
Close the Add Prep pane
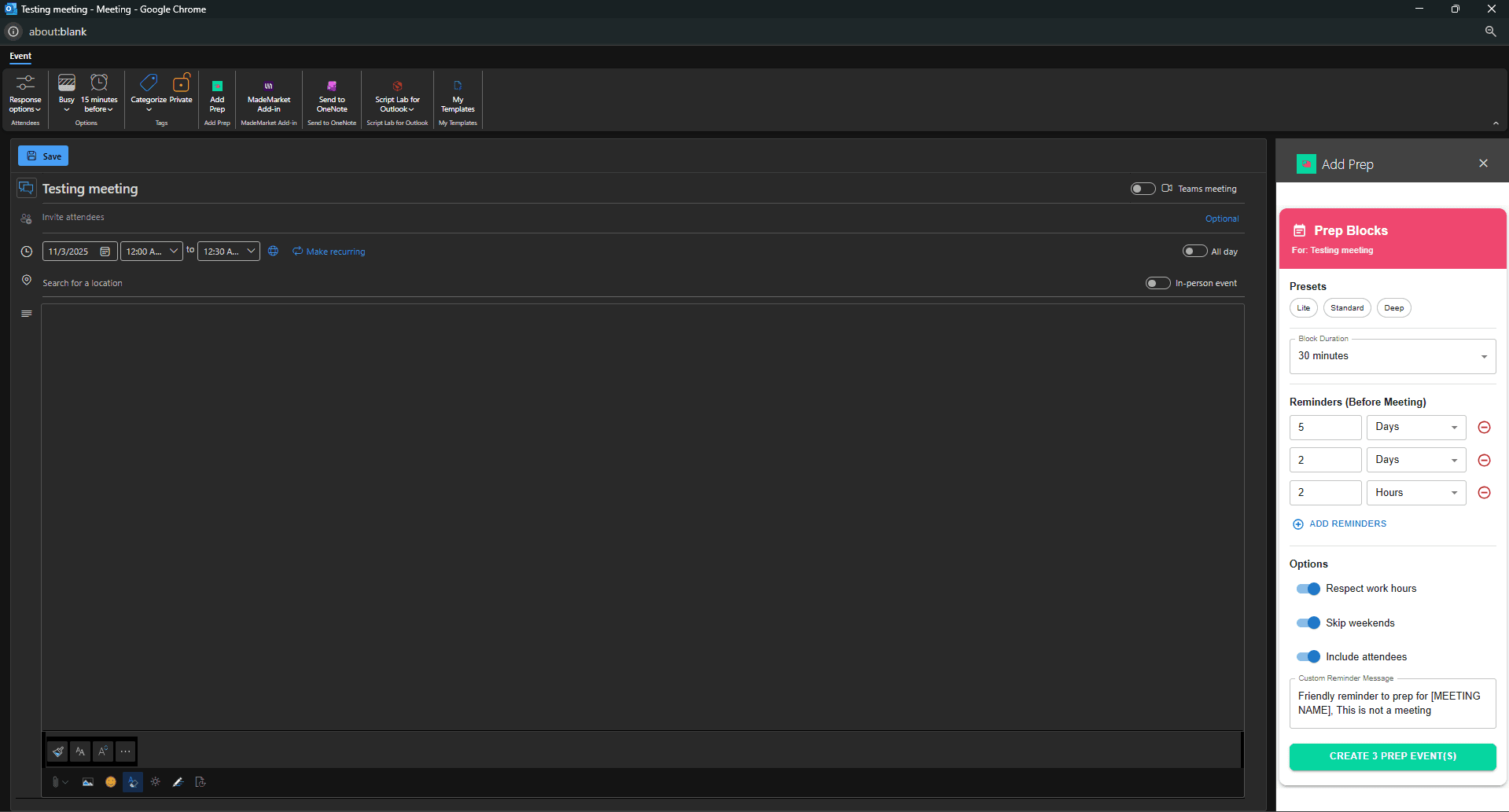[1483, 164]
